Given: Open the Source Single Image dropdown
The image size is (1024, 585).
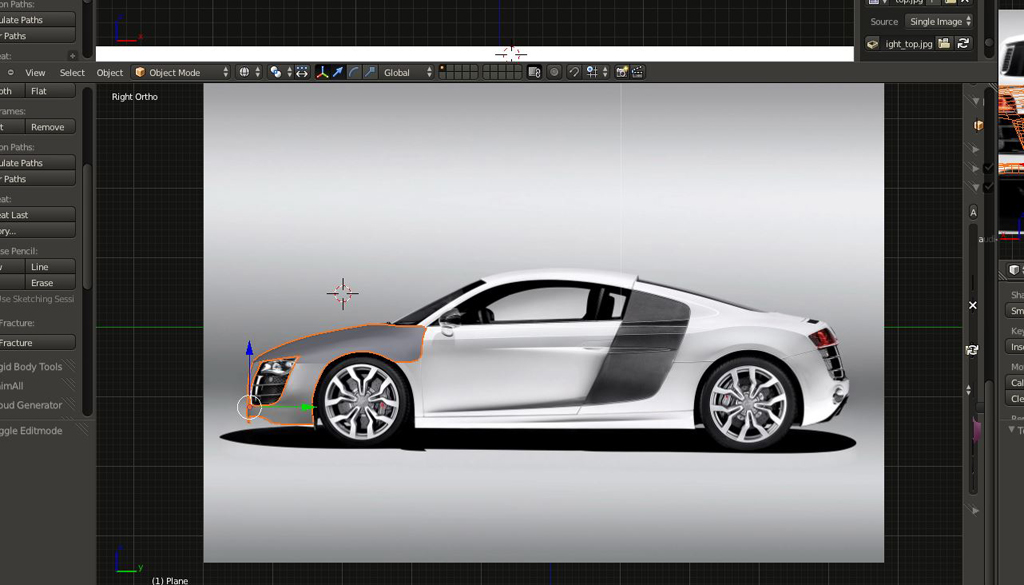Looking at the screenshot, I should tap(939, 22).
